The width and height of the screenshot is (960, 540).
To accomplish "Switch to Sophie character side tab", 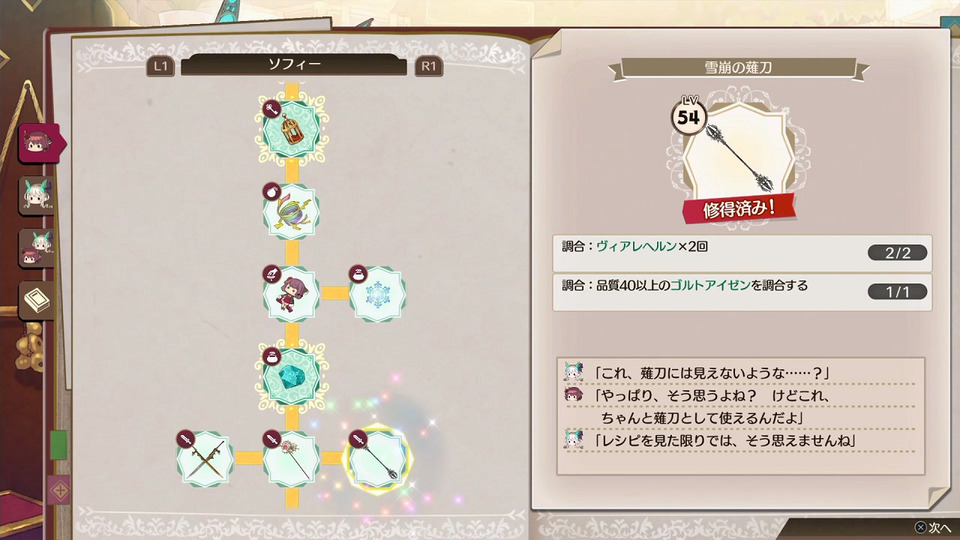I will [40, 143].
